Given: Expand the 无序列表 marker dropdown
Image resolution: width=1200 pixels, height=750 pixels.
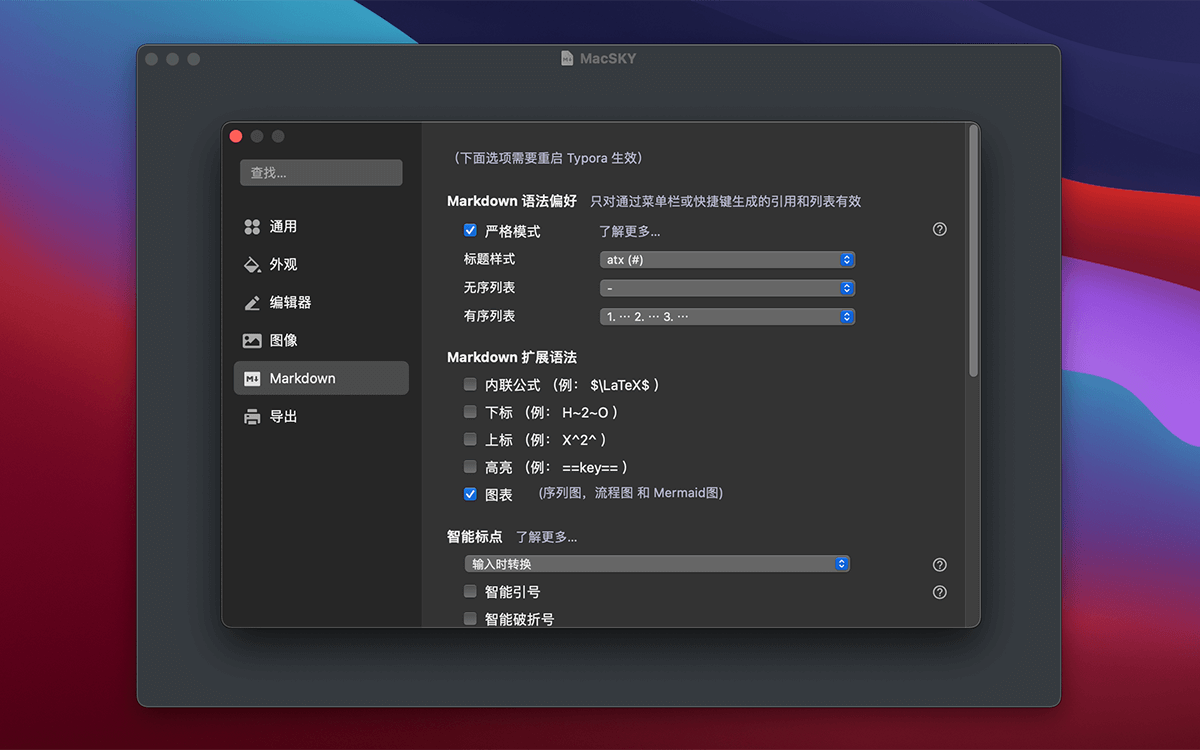Looking at the screenshot, I should pos(727,288).
